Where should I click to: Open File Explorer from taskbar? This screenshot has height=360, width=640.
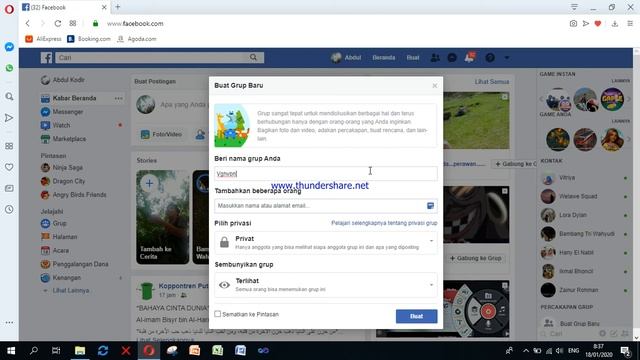(80, 351)
